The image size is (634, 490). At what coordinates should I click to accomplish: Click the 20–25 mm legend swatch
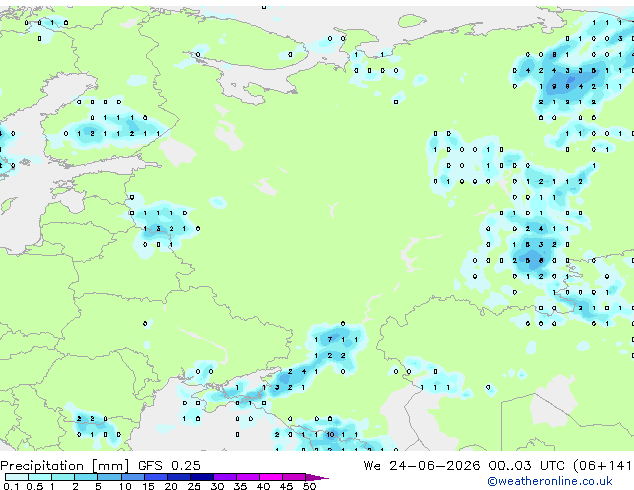coord(178,477)
